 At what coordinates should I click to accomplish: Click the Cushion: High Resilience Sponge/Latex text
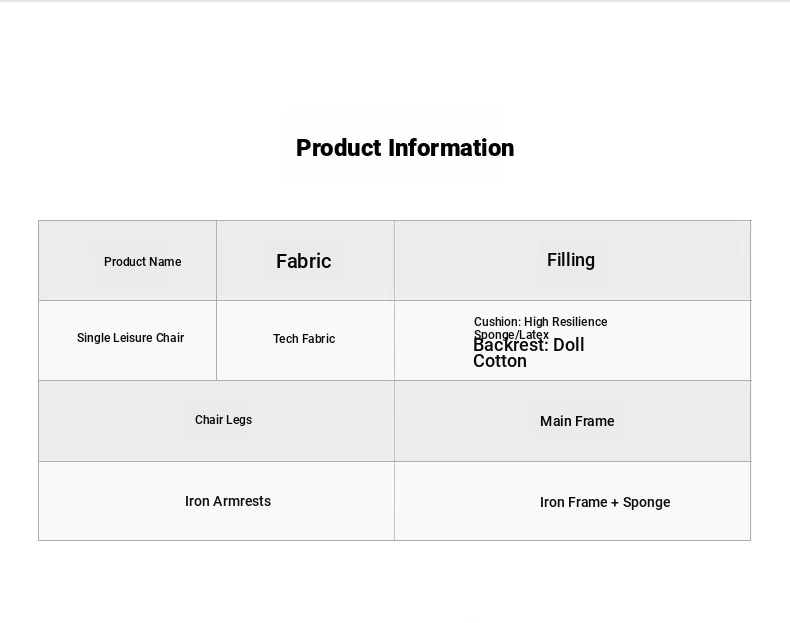tap(540, 328)
